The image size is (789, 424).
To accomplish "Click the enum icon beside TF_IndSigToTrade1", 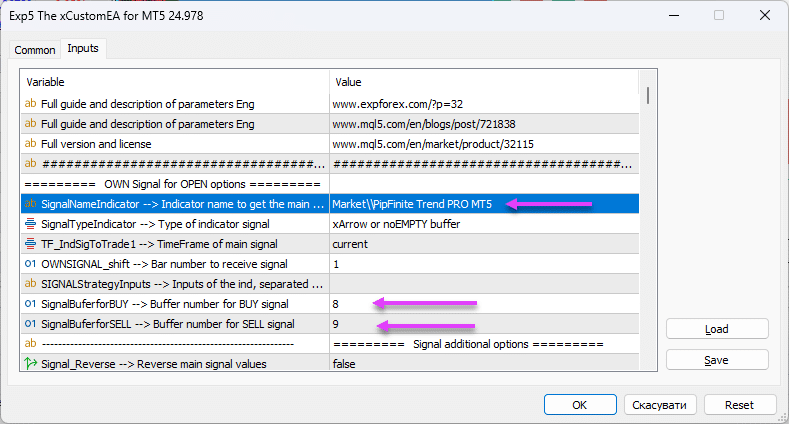I will point(30,244).
